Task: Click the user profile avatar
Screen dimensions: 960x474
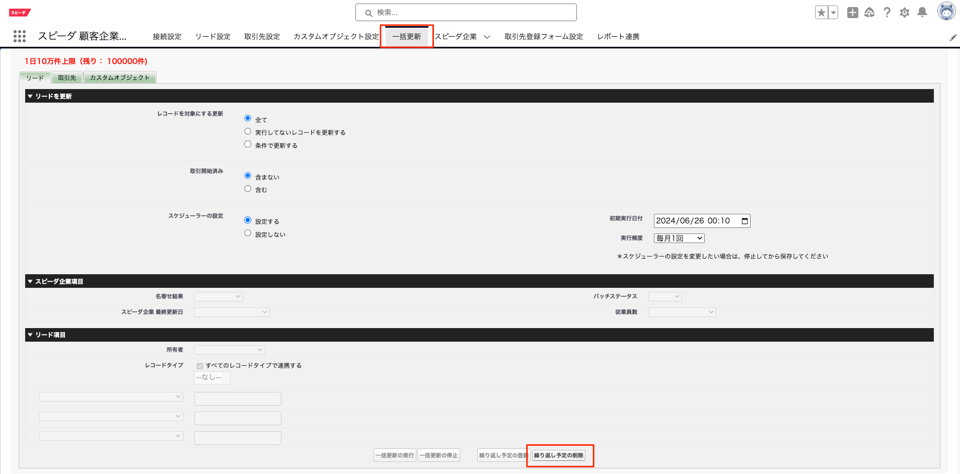Action: [x=945, y=13]
